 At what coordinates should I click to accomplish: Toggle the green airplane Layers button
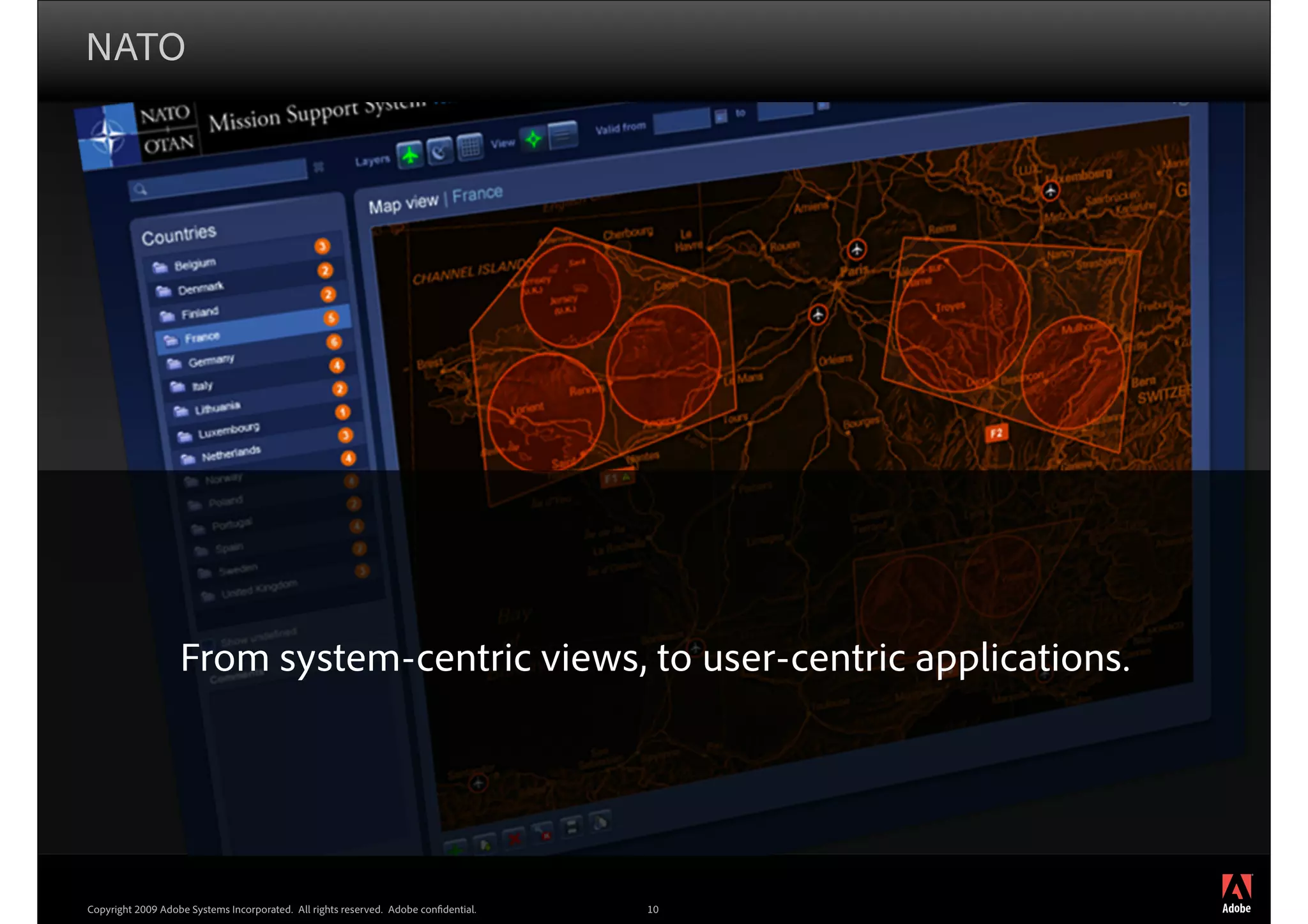pyautogui.click(x=410, y=155)
